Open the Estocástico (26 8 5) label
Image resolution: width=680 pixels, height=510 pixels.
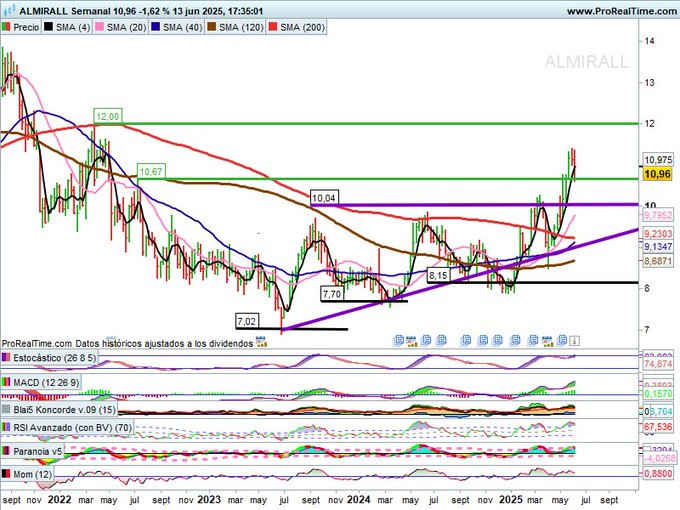click(54, 358)
